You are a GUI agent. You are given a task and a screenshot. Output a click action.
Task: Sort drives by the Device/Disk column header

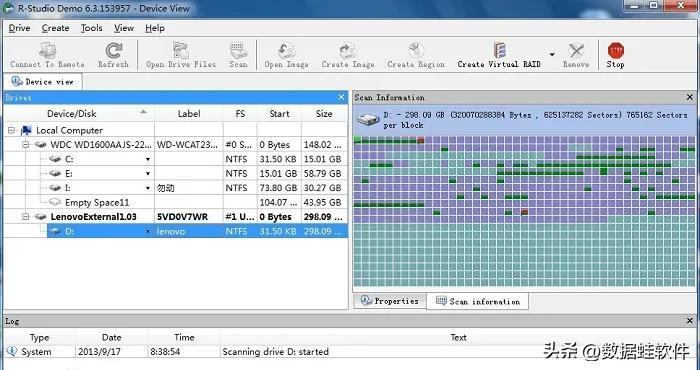pyautogui.click(x=71, y=113)
